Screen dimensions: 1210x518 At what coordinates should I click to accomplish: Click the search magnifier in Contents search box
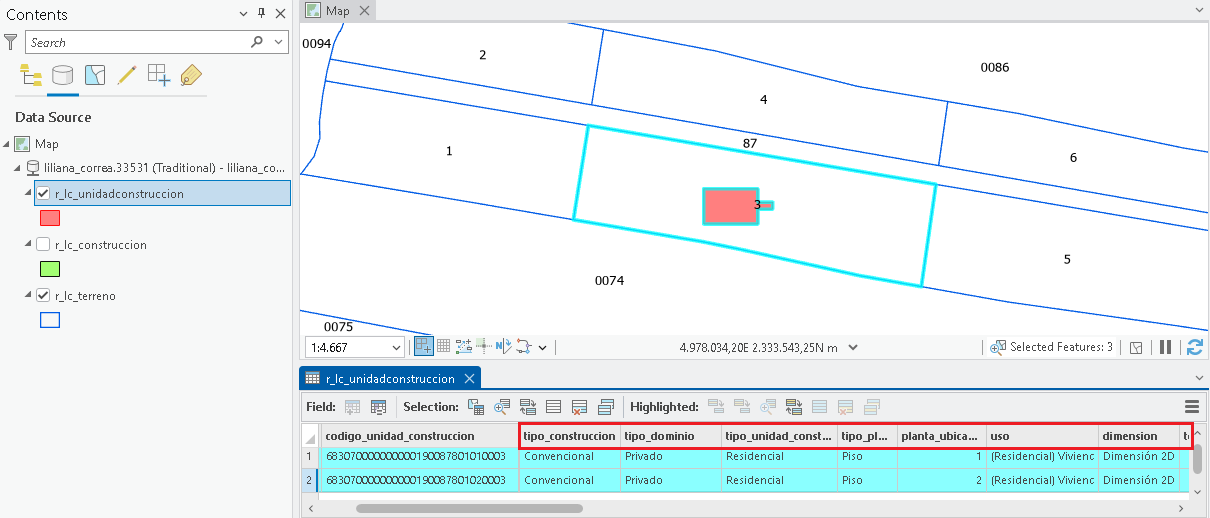pyautogui.click(x=257, y=42)
